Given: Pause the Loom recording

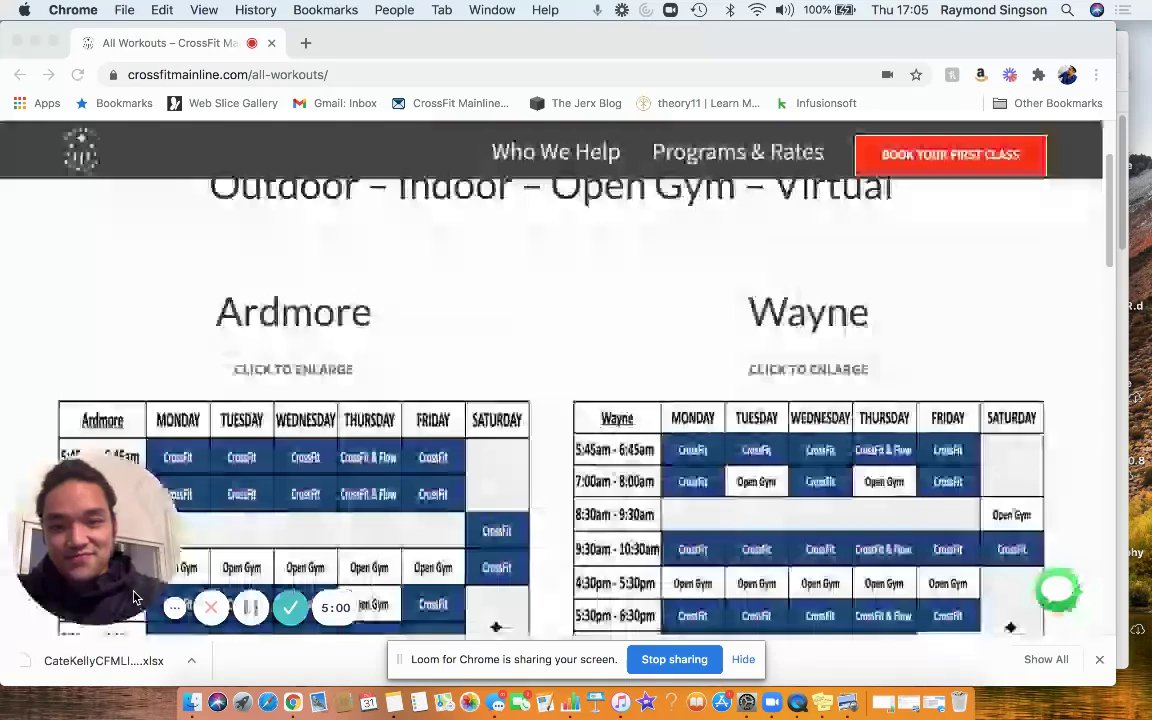Looking at the screenshot, I should pyautogui.click(x=251, y=608).
